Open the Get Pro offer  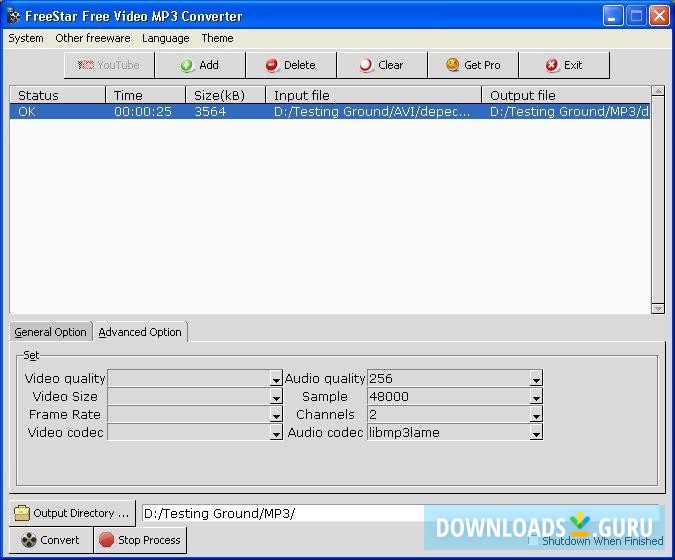click(x=473, y=65)
